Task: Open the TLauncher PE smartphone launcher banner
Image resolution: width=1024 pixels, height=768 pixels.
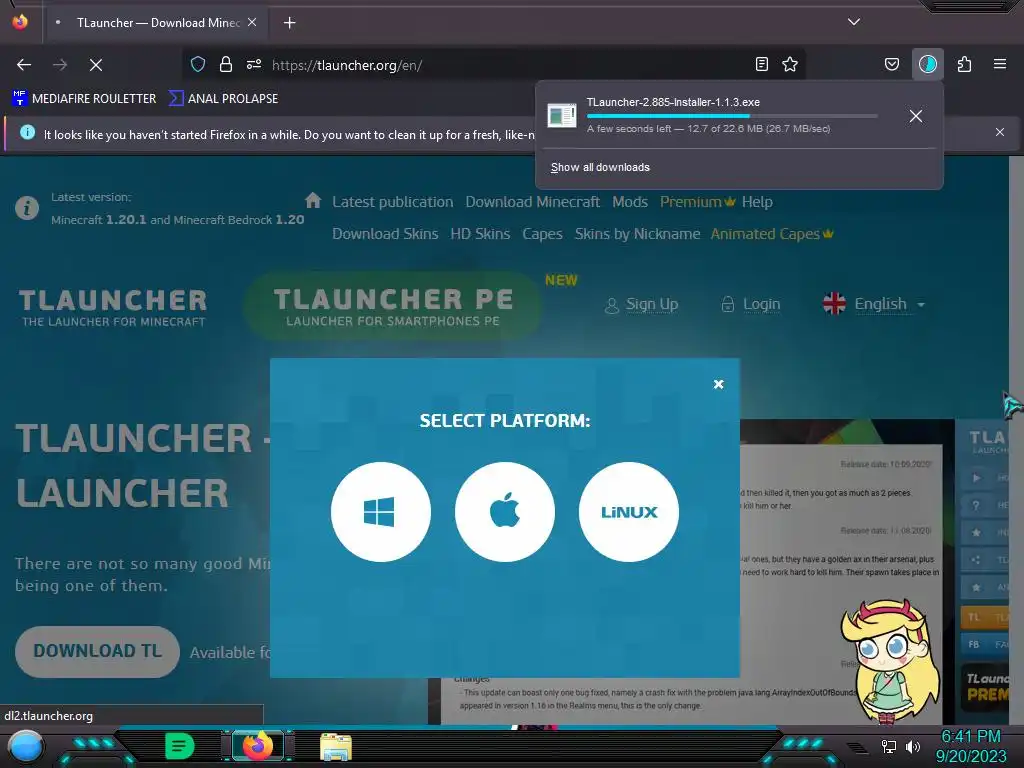Action: [392, 306]
